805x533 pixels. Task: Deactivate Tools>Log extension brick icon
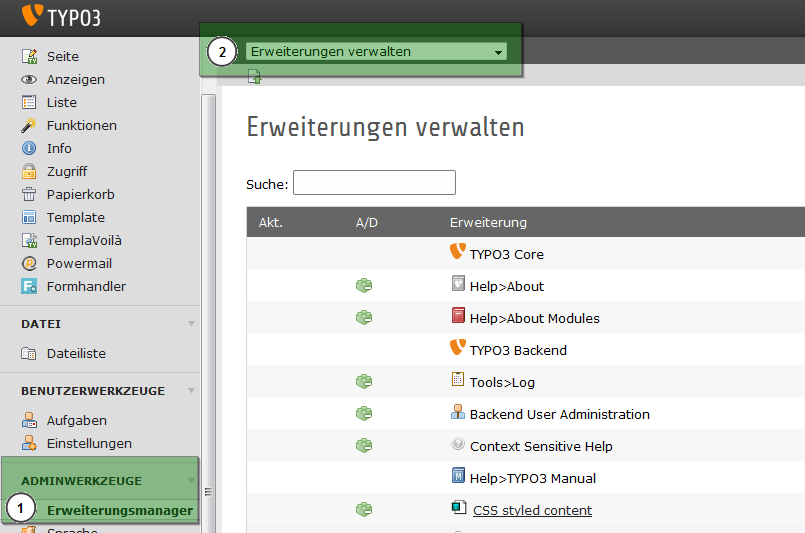click(x=364, y=382)
